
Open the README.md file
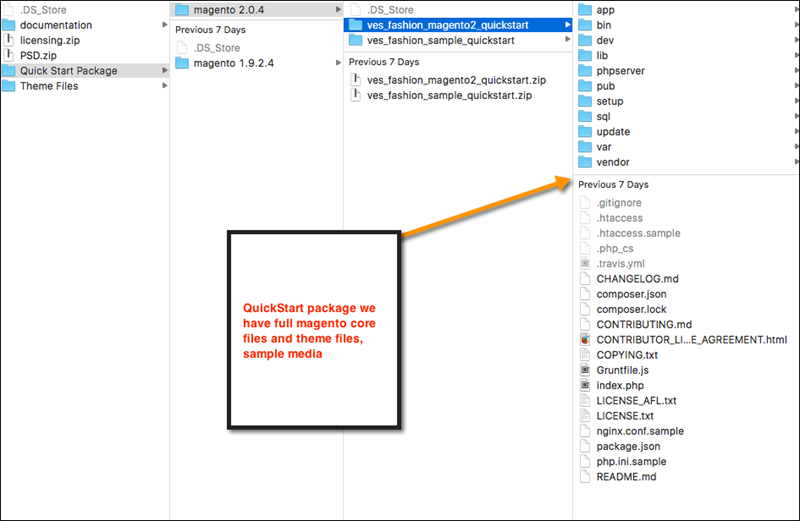pos(626,477)
